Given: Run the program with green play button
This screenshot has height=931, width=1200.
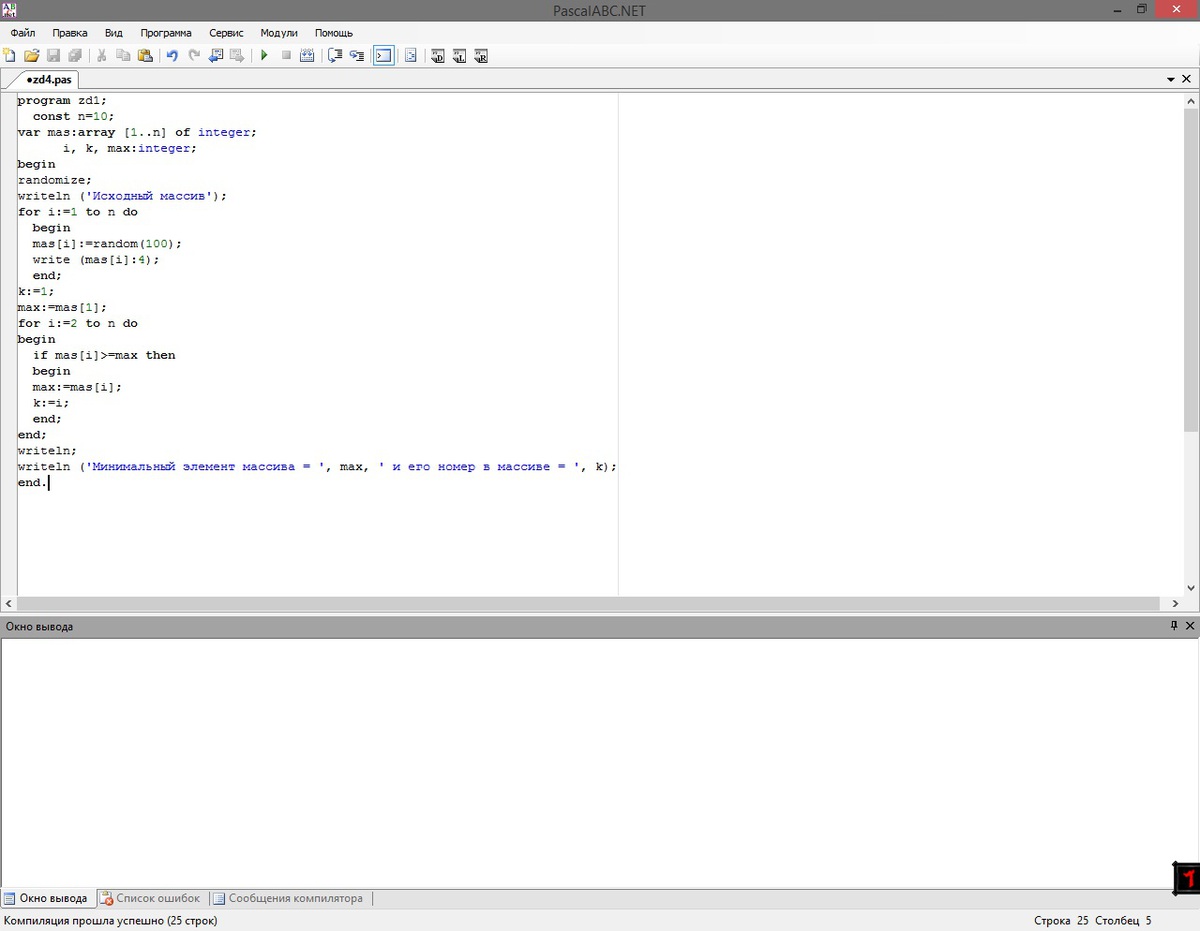Looking at the screenshot, I should (x=264, y=56).
